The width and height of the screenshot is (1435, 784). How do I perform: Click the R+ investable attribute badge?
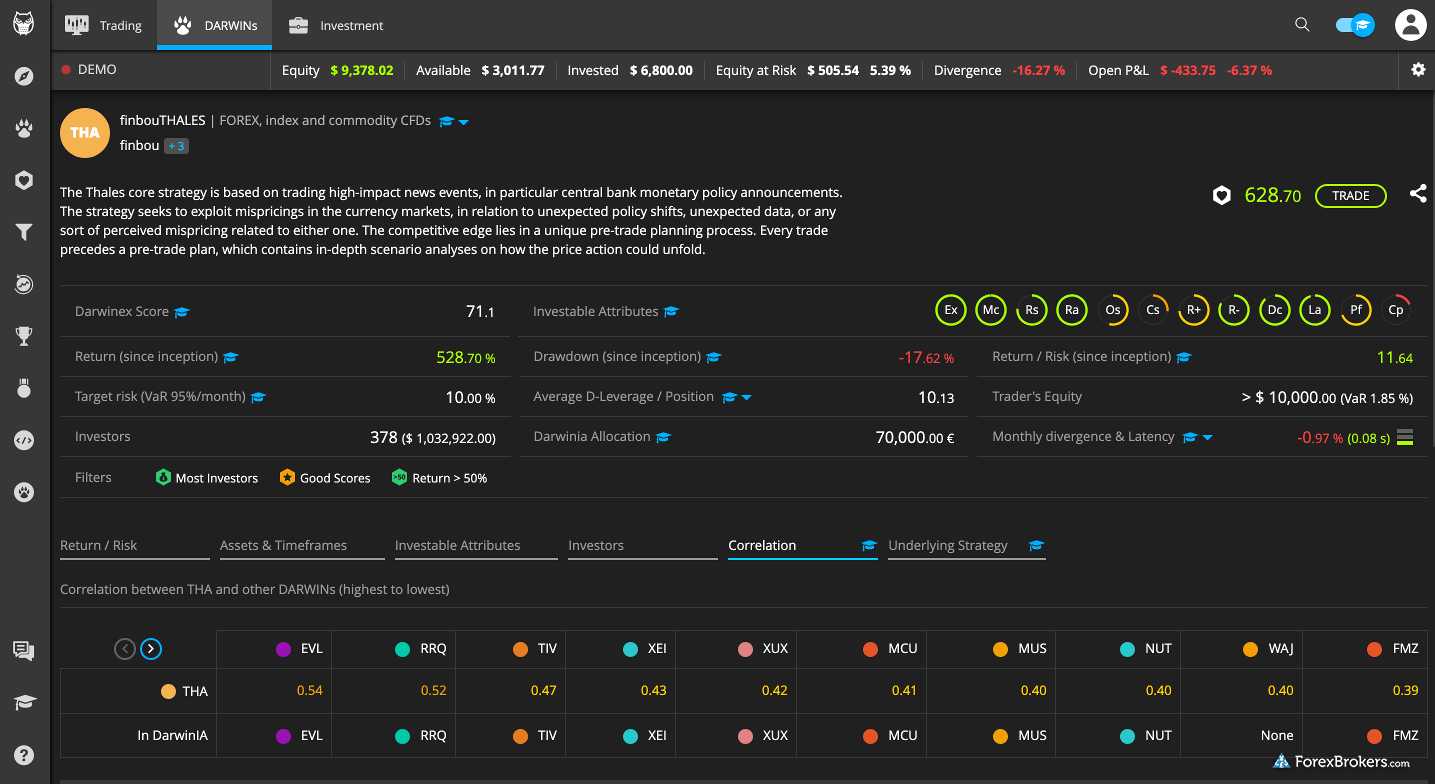(1194, 310)
